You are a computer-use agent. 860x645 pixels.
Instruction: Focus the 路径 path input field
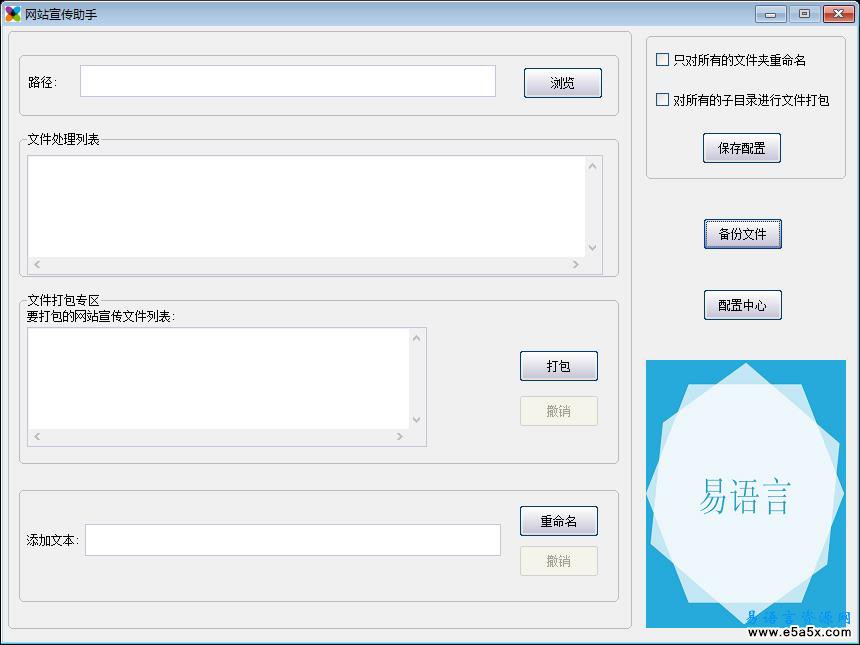[288, 81]
